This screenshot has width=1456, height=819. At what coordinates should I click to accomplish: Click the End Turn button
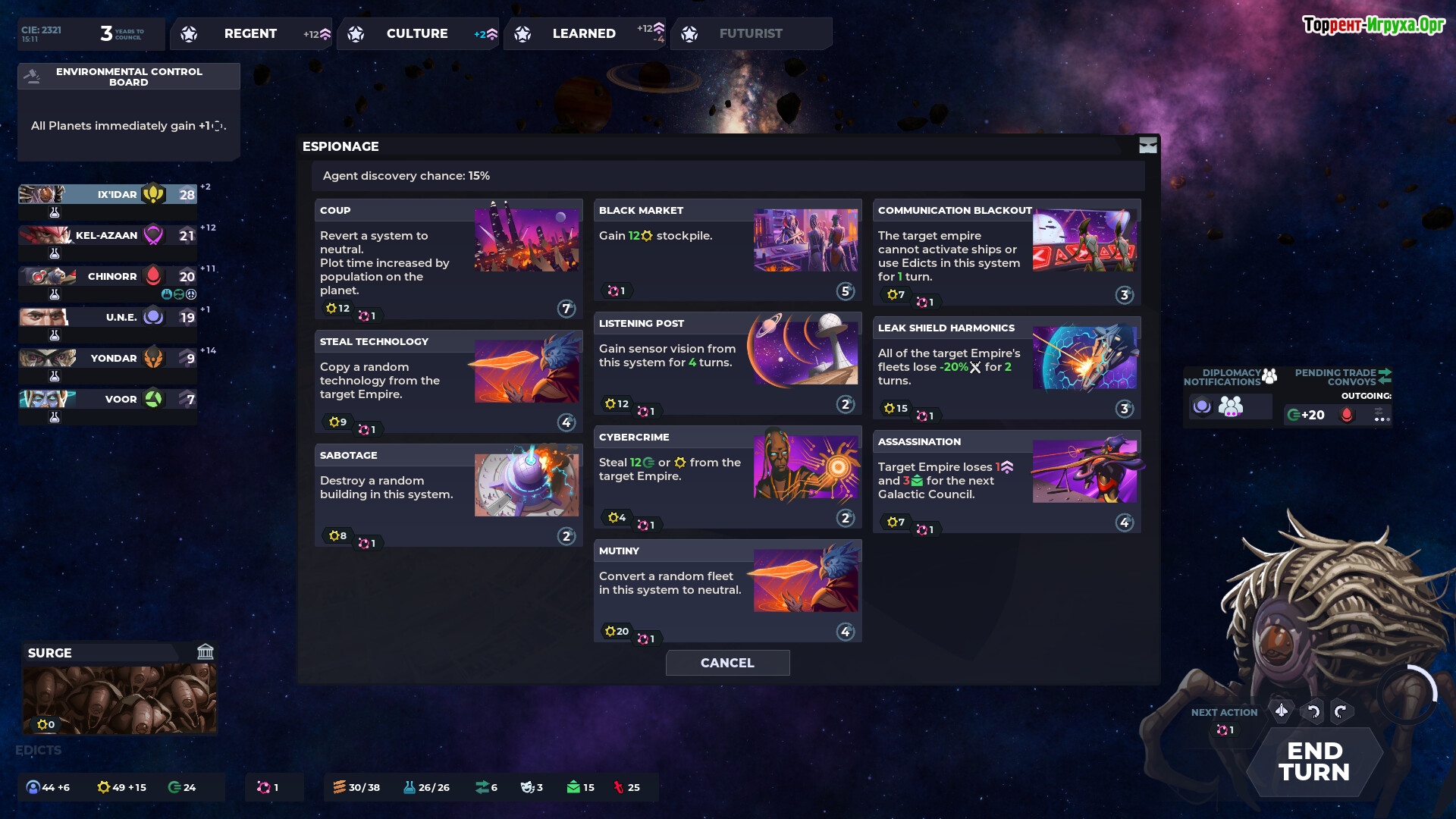(x=1314, y=761)
